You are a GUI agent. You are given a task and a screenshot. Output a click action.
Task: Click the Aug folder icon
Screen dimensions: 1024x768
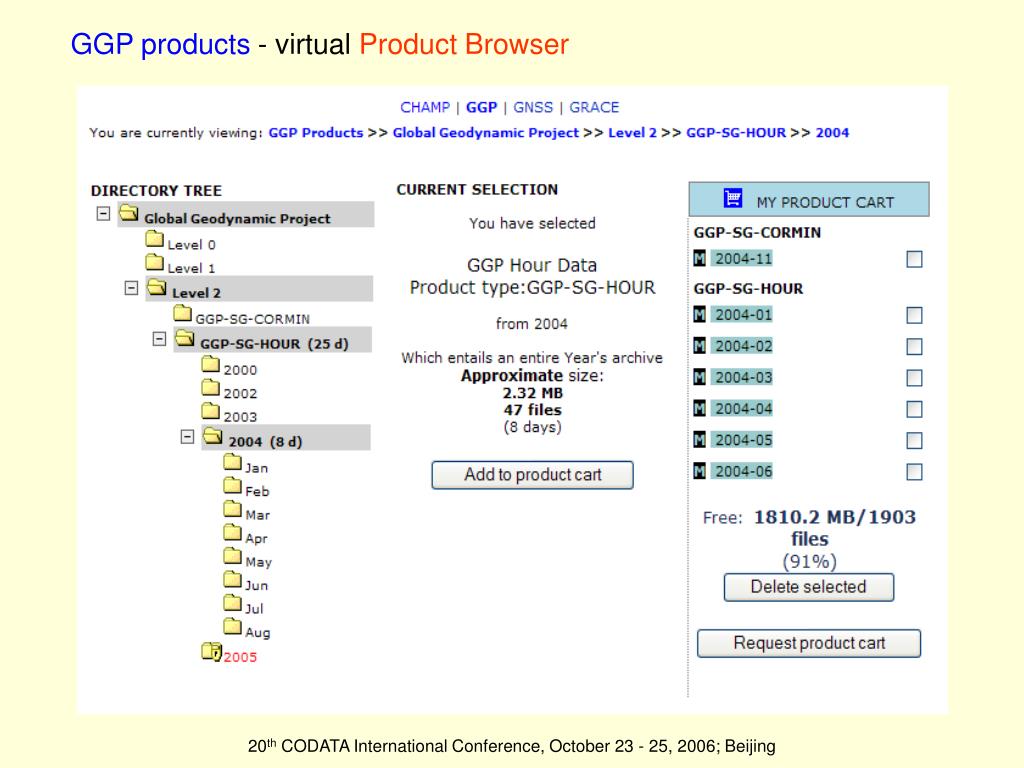[x=232, y=626]
